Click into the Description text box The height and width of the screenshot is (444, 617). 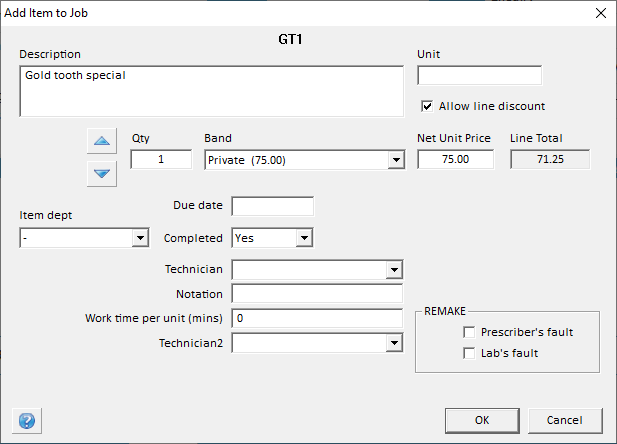click(x=210, y=91)
